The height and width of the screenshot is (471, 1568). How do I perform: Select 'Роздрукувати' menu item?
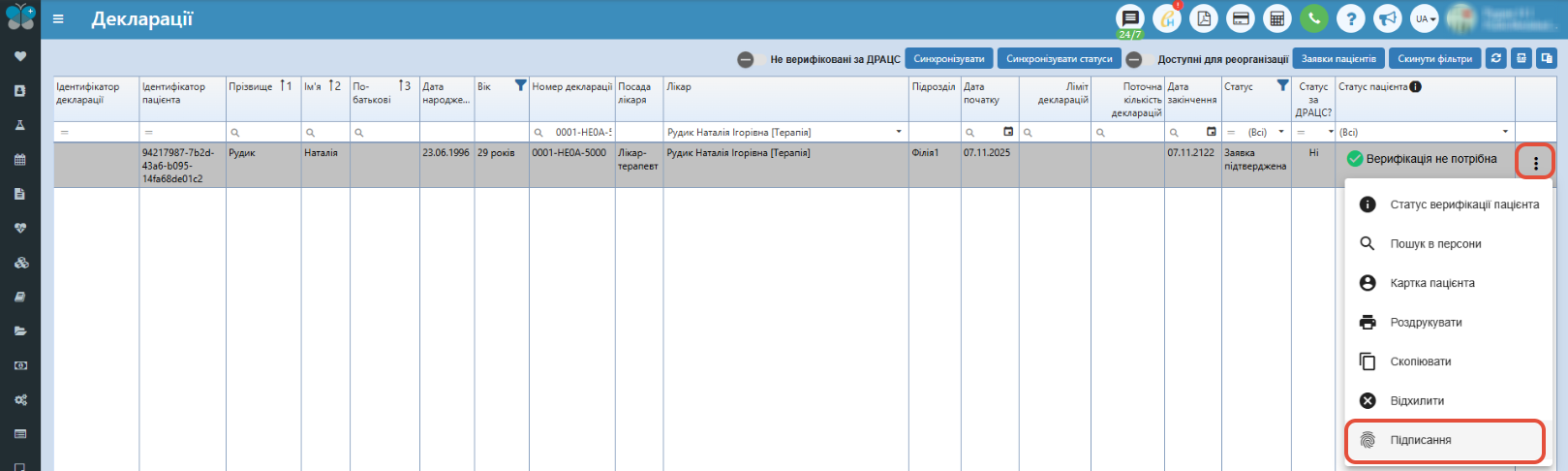click(x=1450, y=322)
